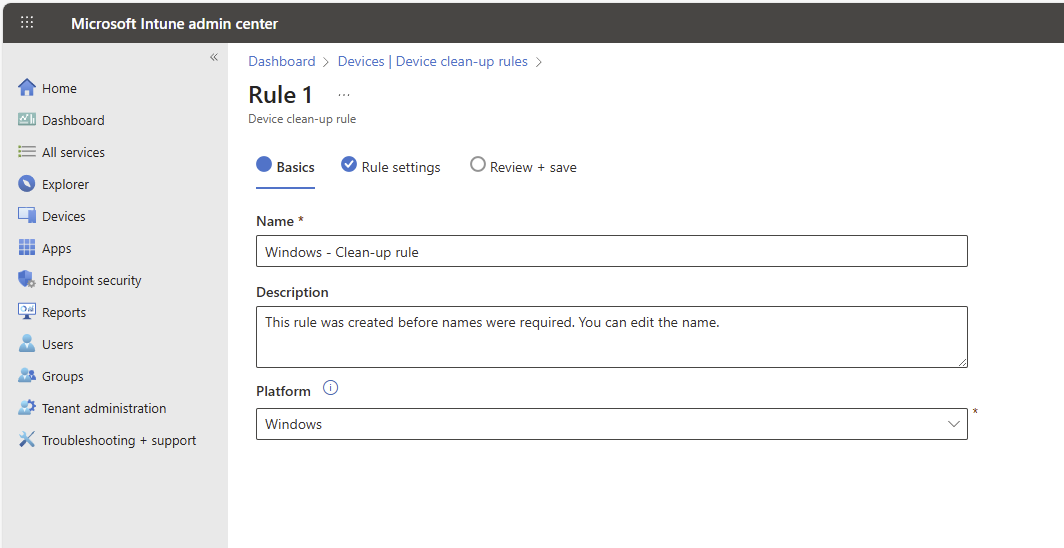Click the Troubleshooting tools icon
This screenshot has height=548, width=1064.
point(26,439)
